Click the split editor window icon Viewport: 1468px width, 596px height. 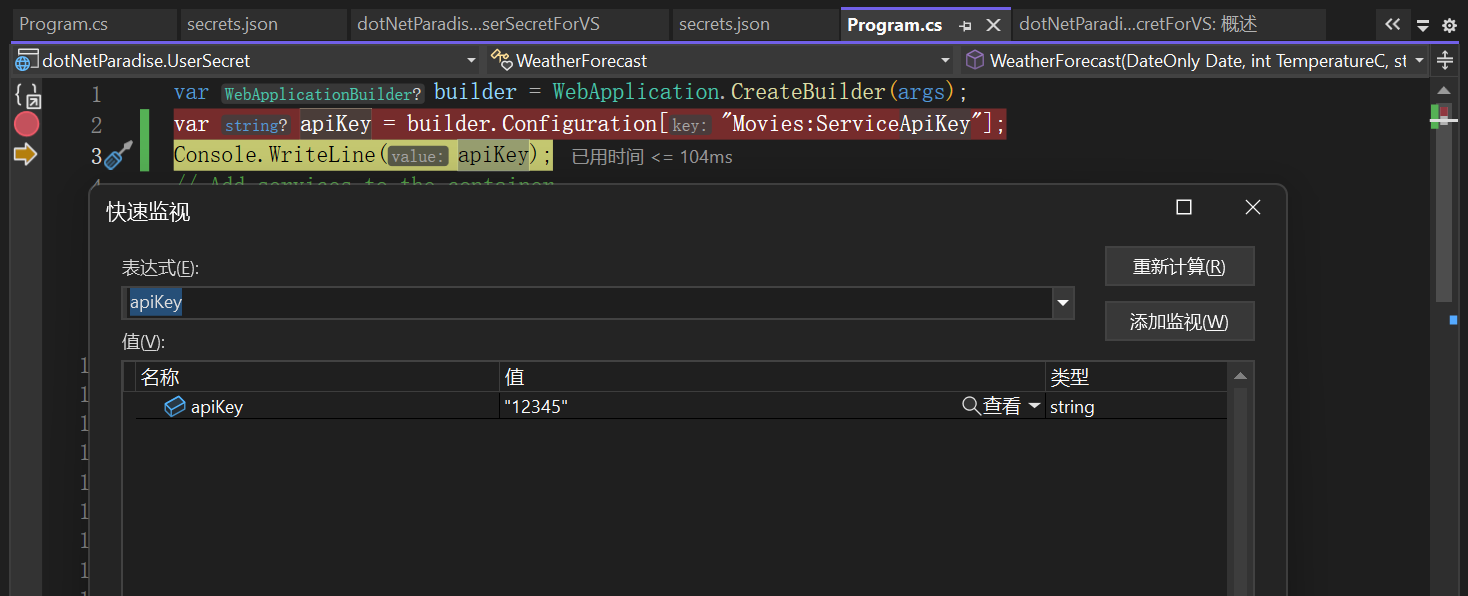pyautogui.click(x=1444, y=61)
